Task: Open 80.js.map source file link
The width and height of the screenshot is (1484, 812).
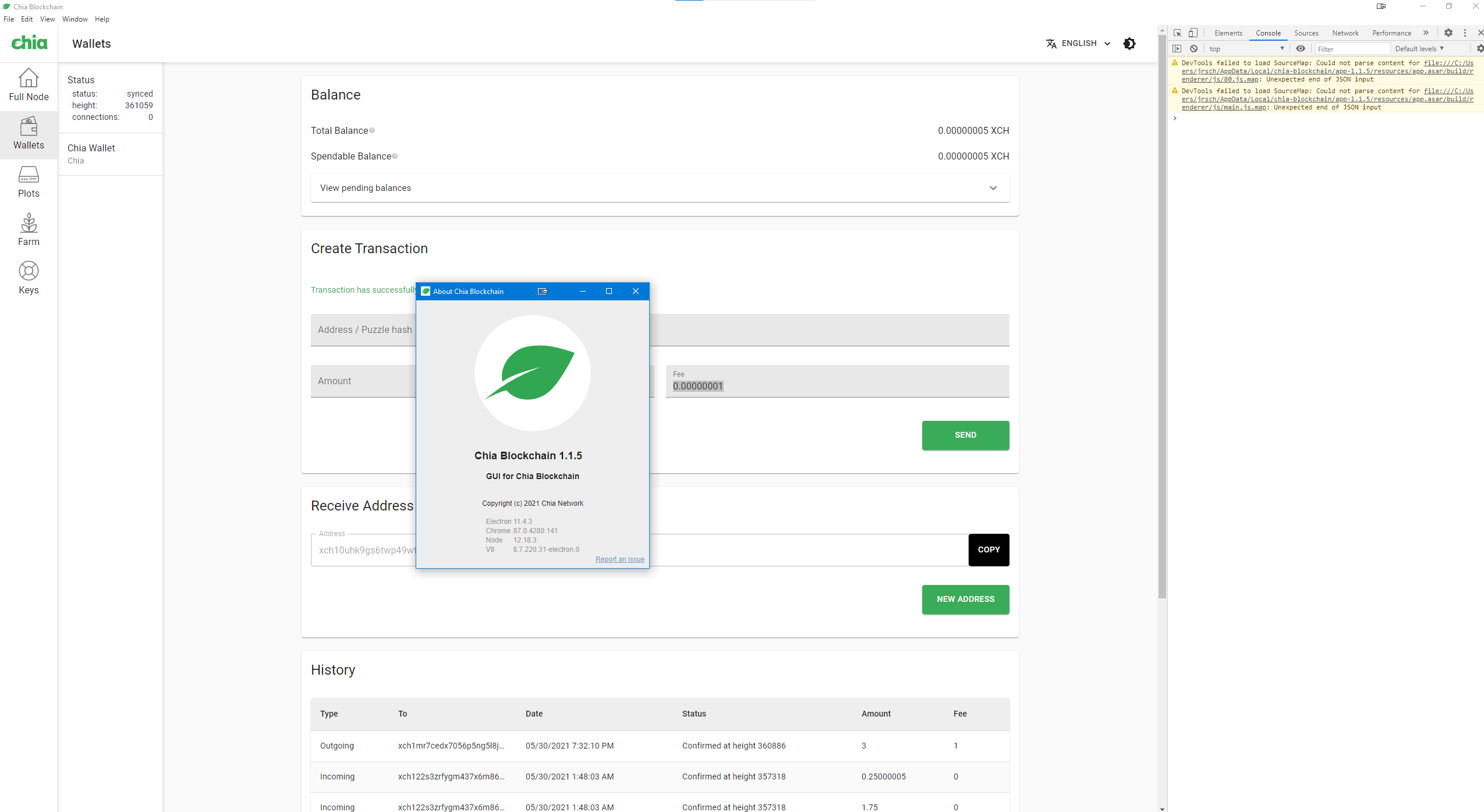Action: click(1327, 71)
